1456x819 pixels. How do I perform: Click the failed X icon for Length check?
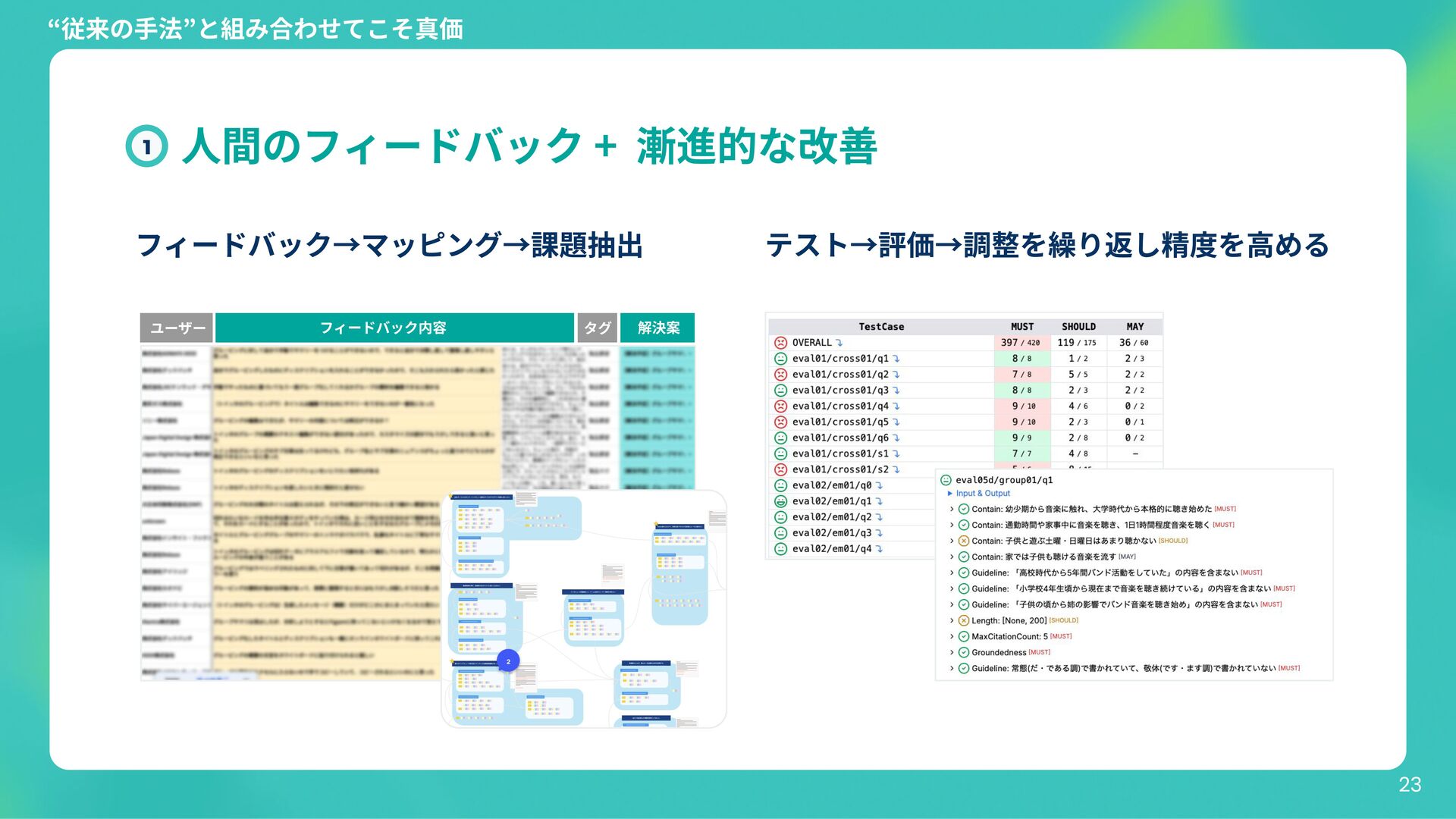[x=964, y=620]
